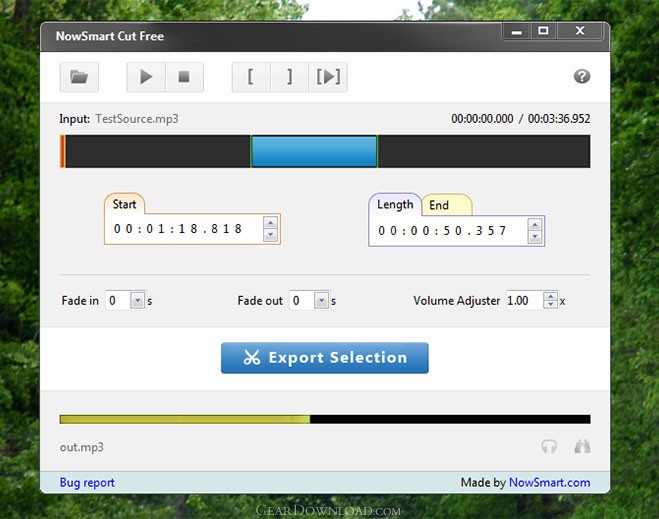Select the Start tab
This screenshot has width=659, height=519.
(124, 204)
